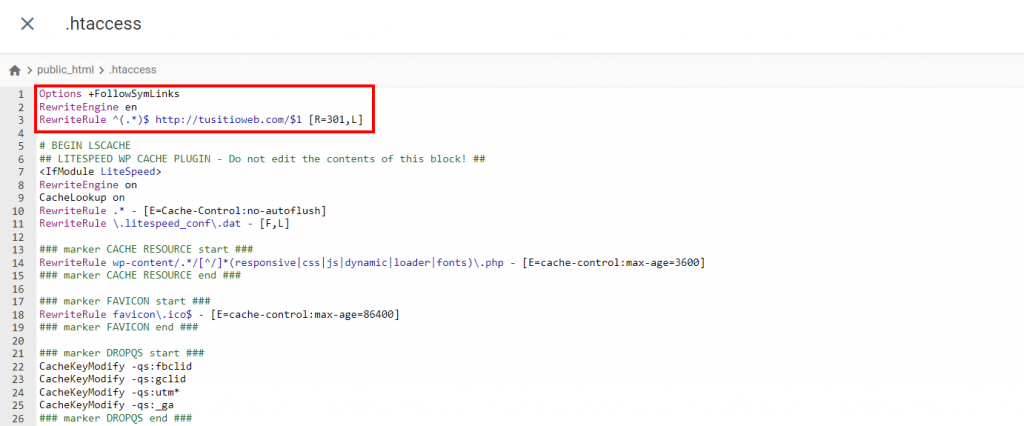The width and height of the screenshot is (1024, 426).
Task: Click 'CacheKeyModify -qs:_ga' line
Action: coord(106,405)
